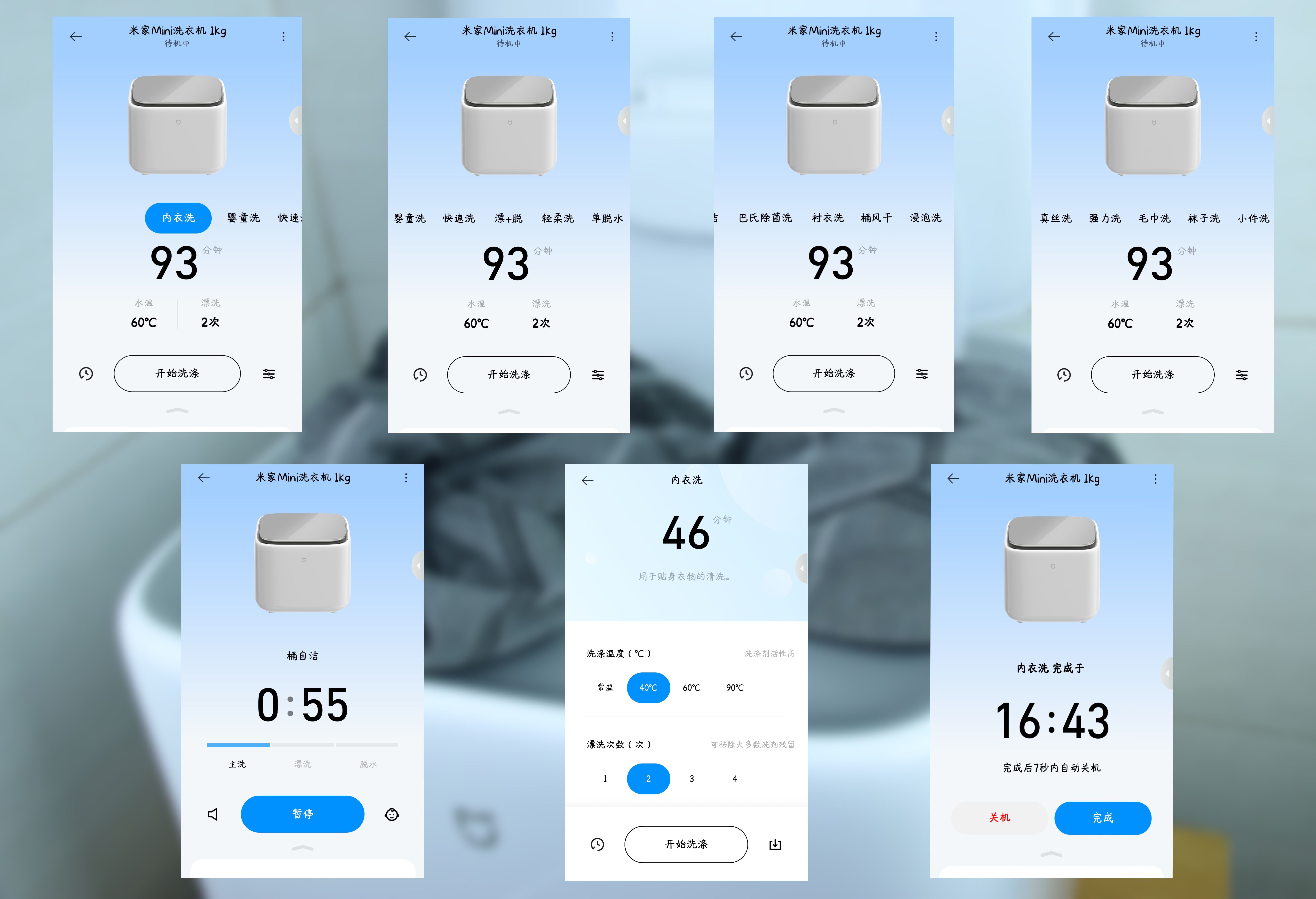The width and height of the screenshot is (1316, 899).
Task: Select 60°C in 洗涤温度 options row
Action: click(691, 688)
